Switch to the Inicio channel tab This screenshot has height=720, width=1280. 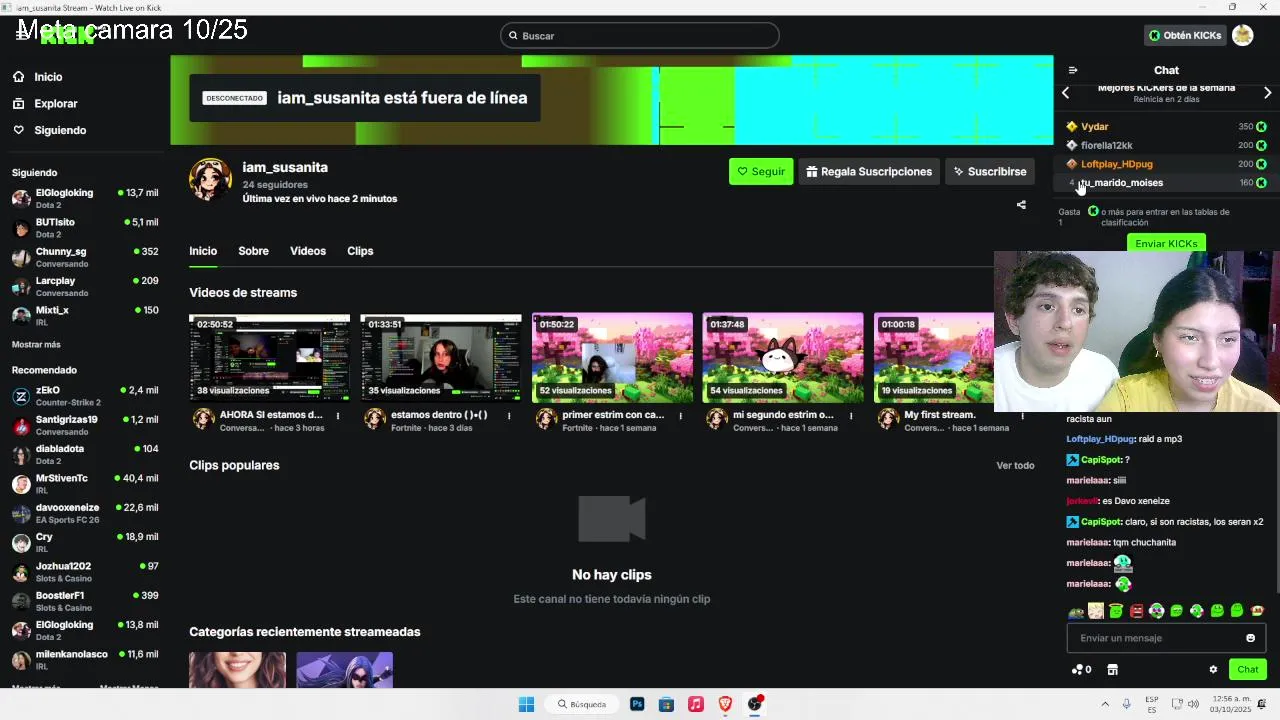click(203, 251)
